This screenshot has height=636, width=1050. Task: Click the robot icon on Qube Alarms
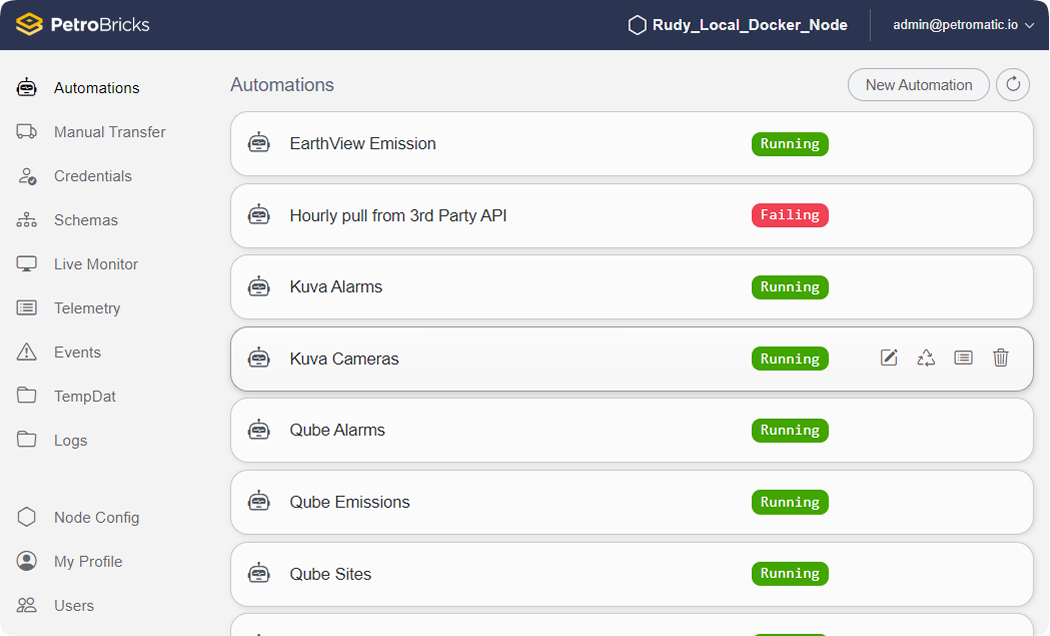[259, 430]
